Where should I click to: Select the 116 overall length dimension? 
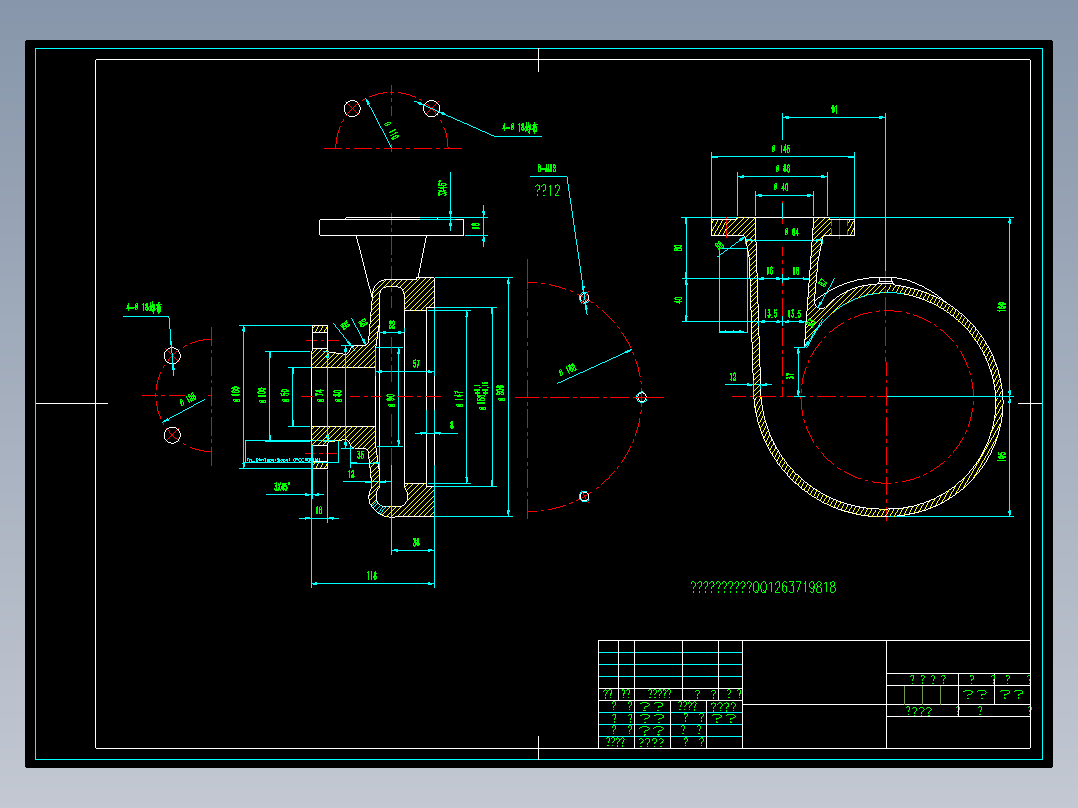pos(372,576)
